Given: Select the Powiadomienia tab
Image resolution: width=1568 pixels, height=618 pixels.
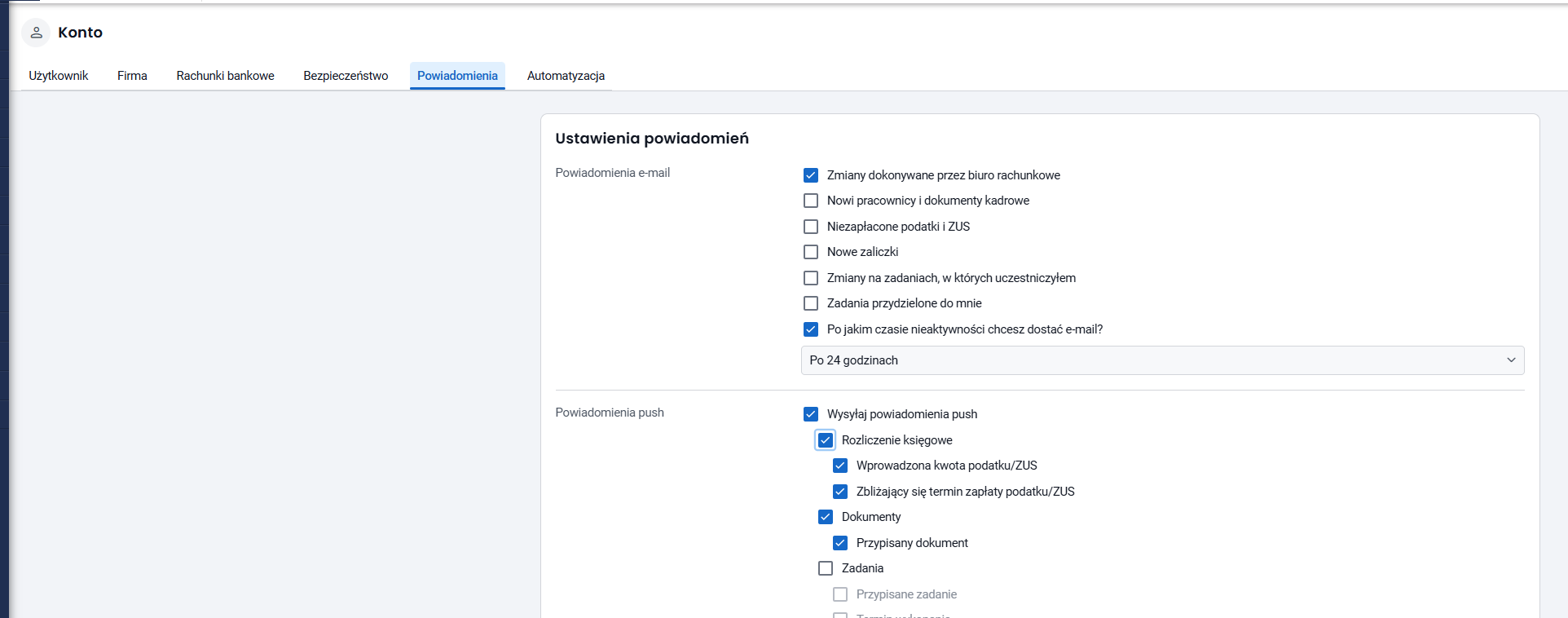Looking at the screenshot, I should [457, 76].
